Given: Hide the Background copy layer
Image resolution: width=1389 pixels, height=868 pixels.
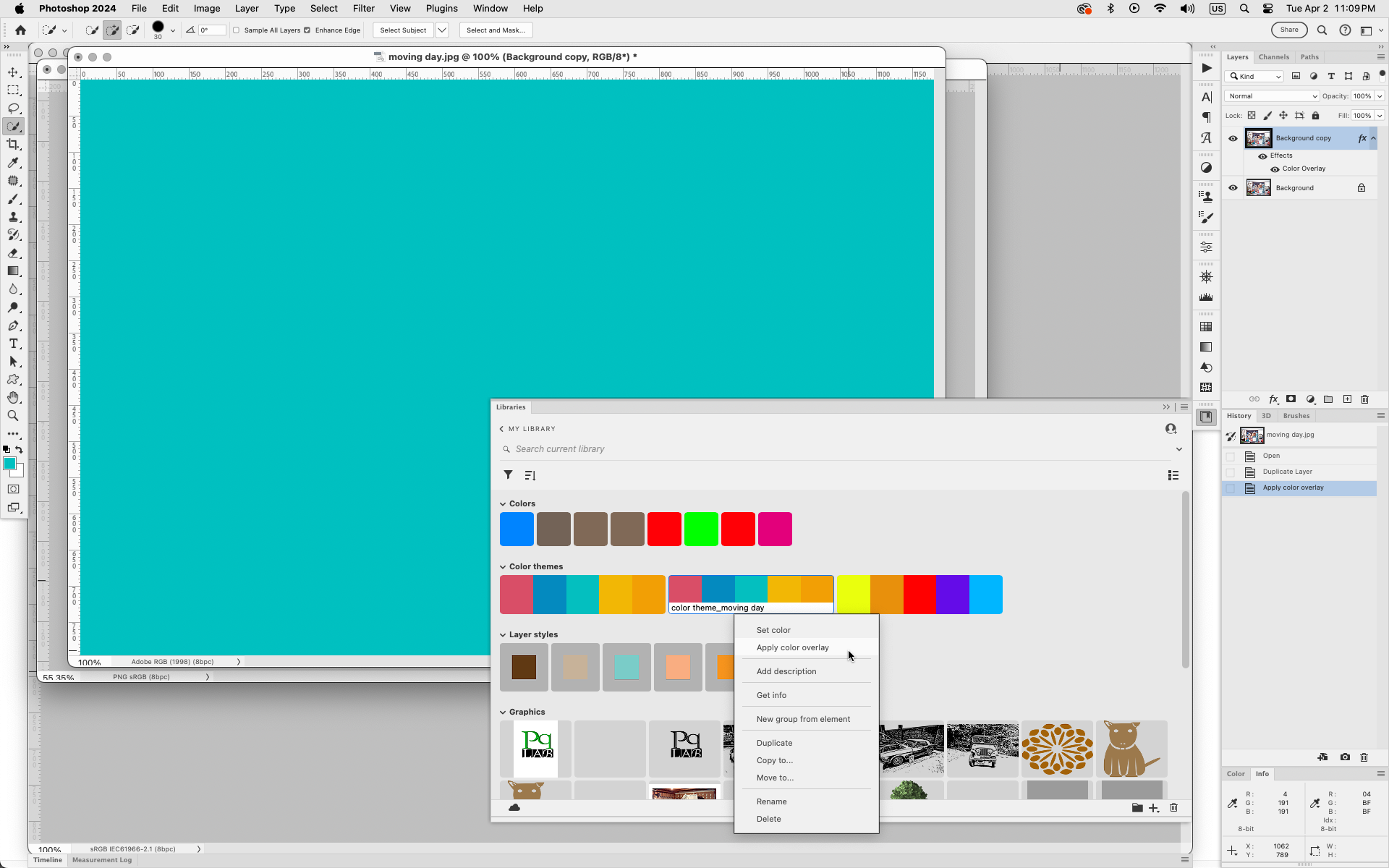Looking at the screenshot, I should click(1233, 138).
